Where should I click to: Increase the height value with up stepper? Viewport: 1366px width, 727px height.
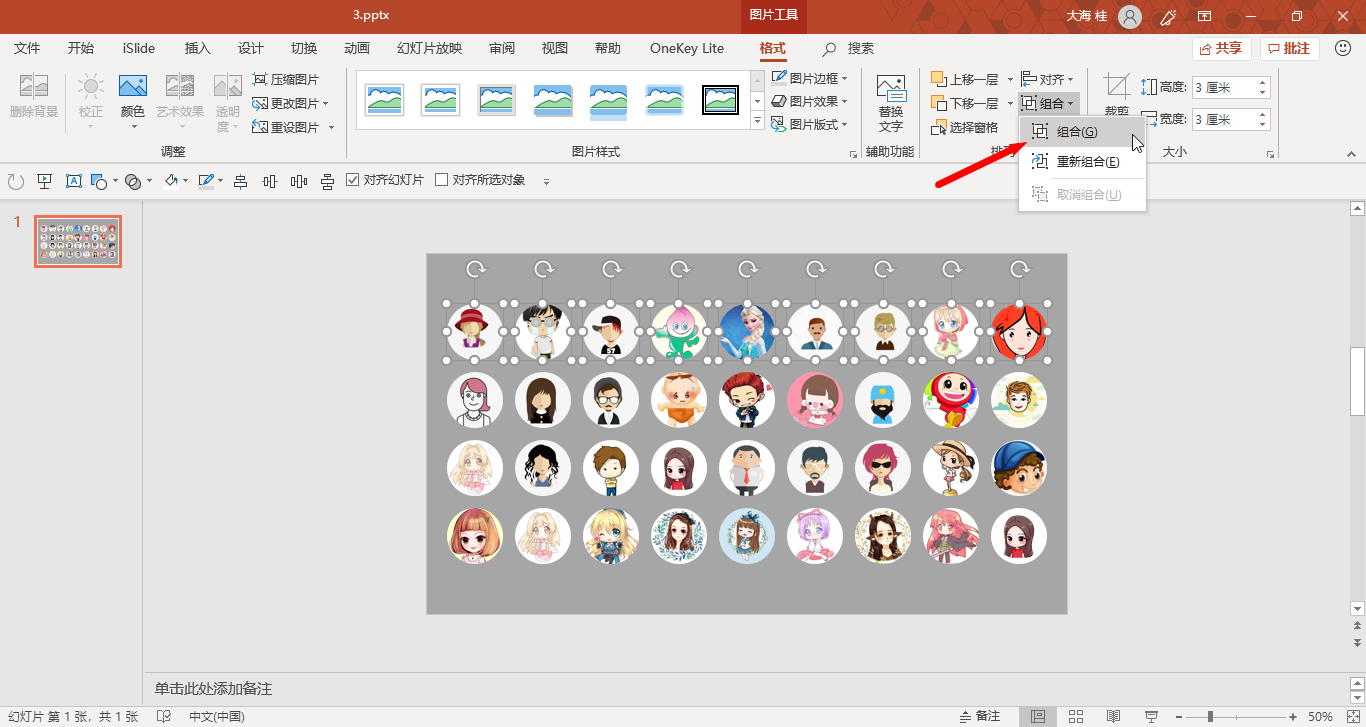pos(1263,83)
